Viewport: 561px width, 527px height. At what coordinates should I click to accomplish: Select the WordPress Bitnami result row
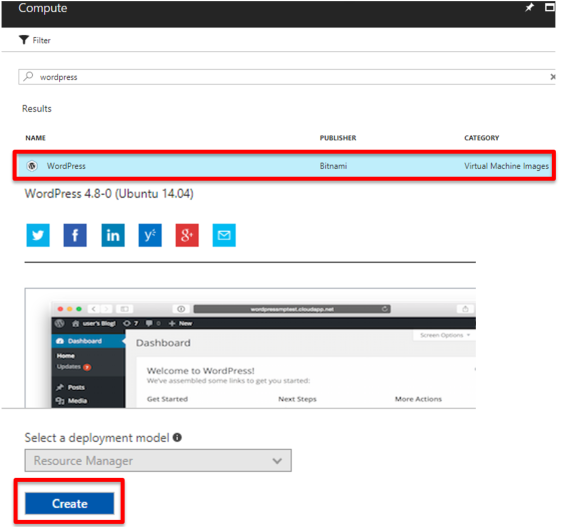(x=284, y=166)
